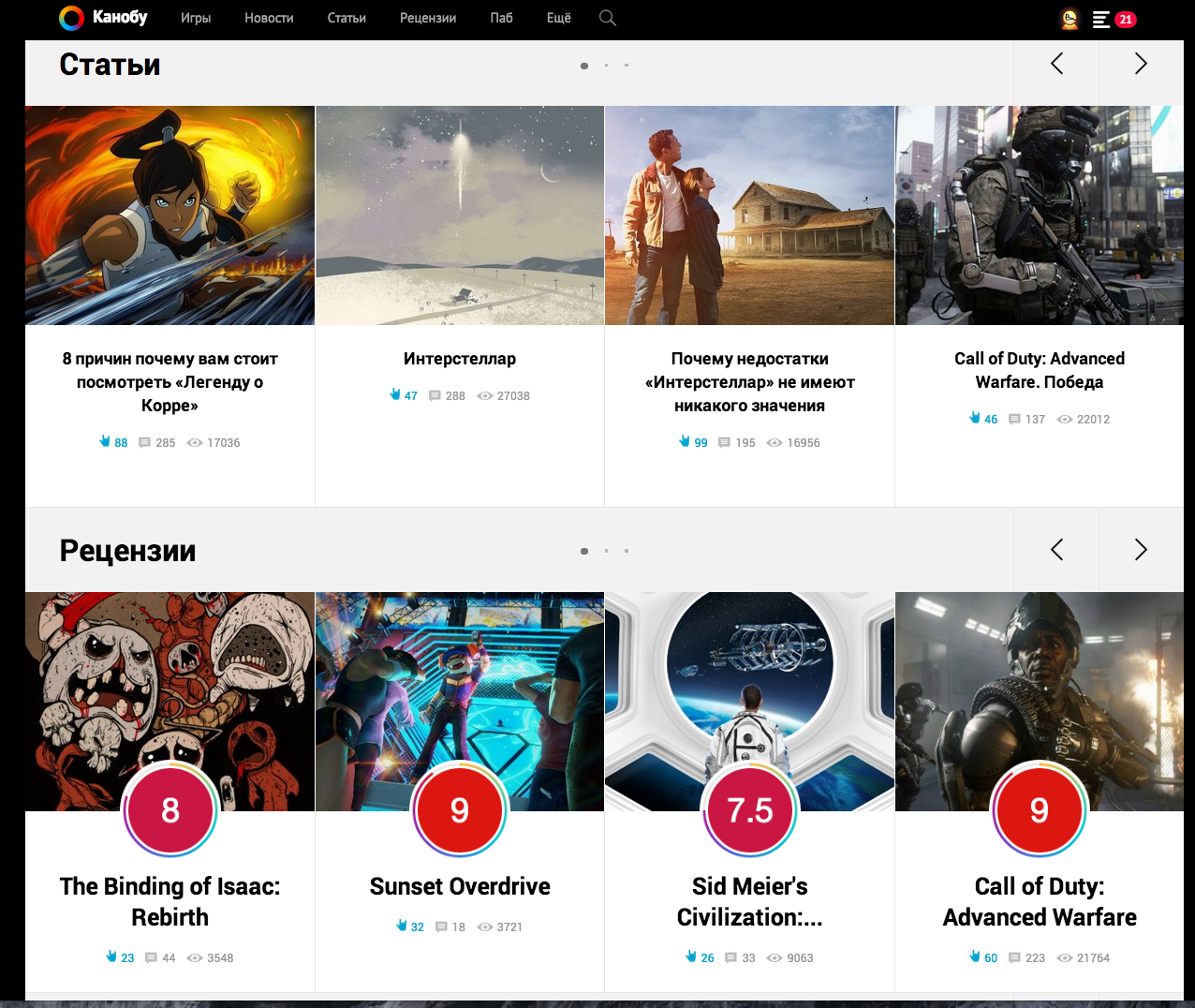
Task: Open the Sunset Overdrive review artwork
Action: [460, 684]
